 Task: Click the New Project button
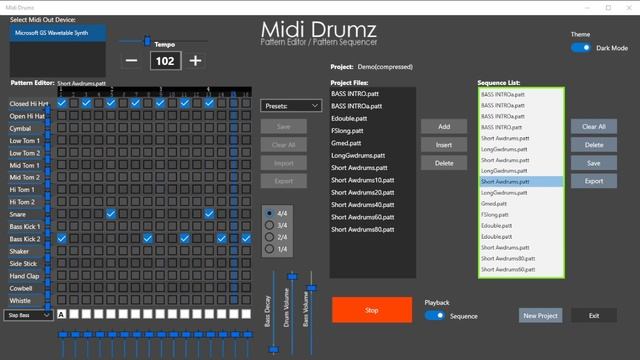540,316
